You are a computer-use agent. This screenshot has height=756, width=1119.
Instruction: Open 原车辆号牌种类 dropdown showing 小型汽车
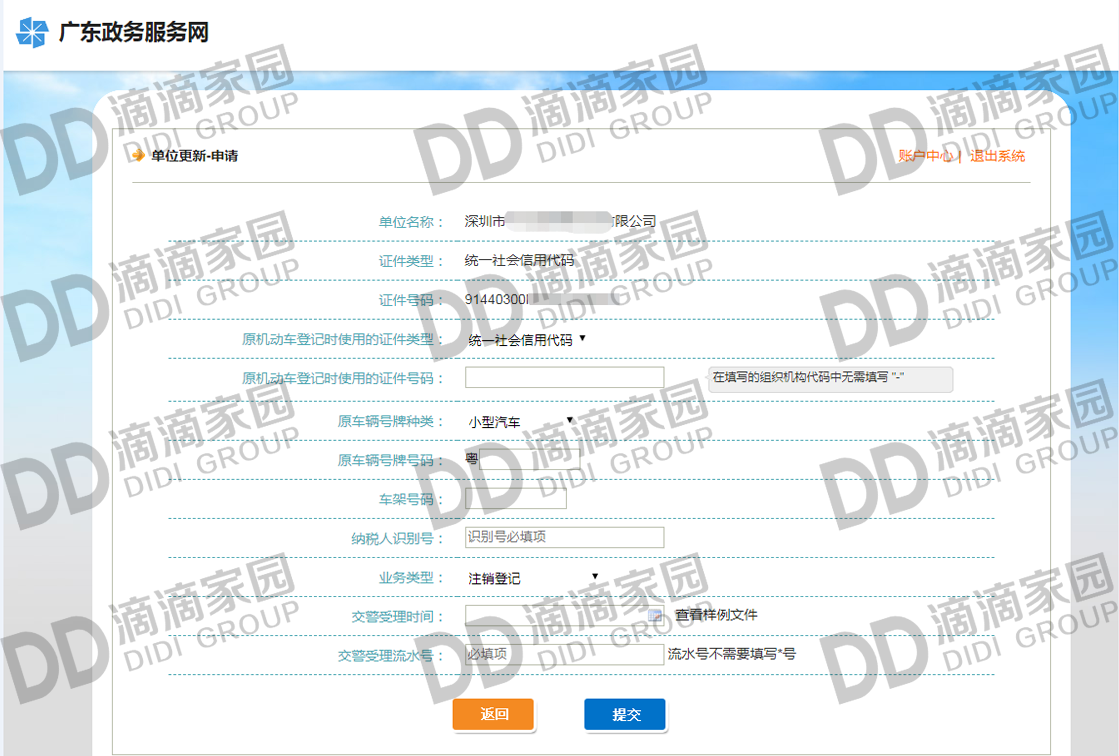point(520,422)
